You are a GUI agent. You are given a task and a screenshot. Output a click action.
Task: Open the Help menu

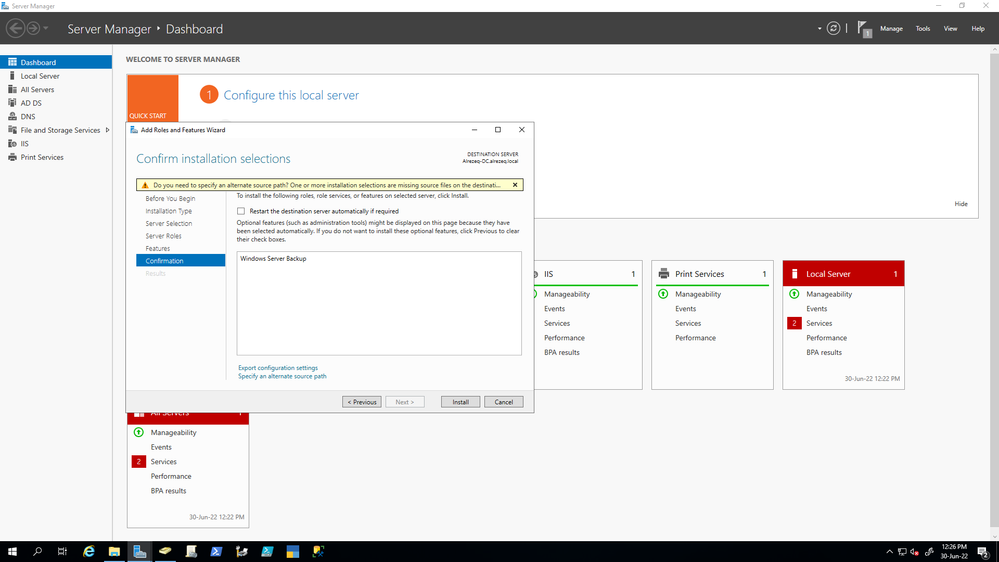coord(978,29)
